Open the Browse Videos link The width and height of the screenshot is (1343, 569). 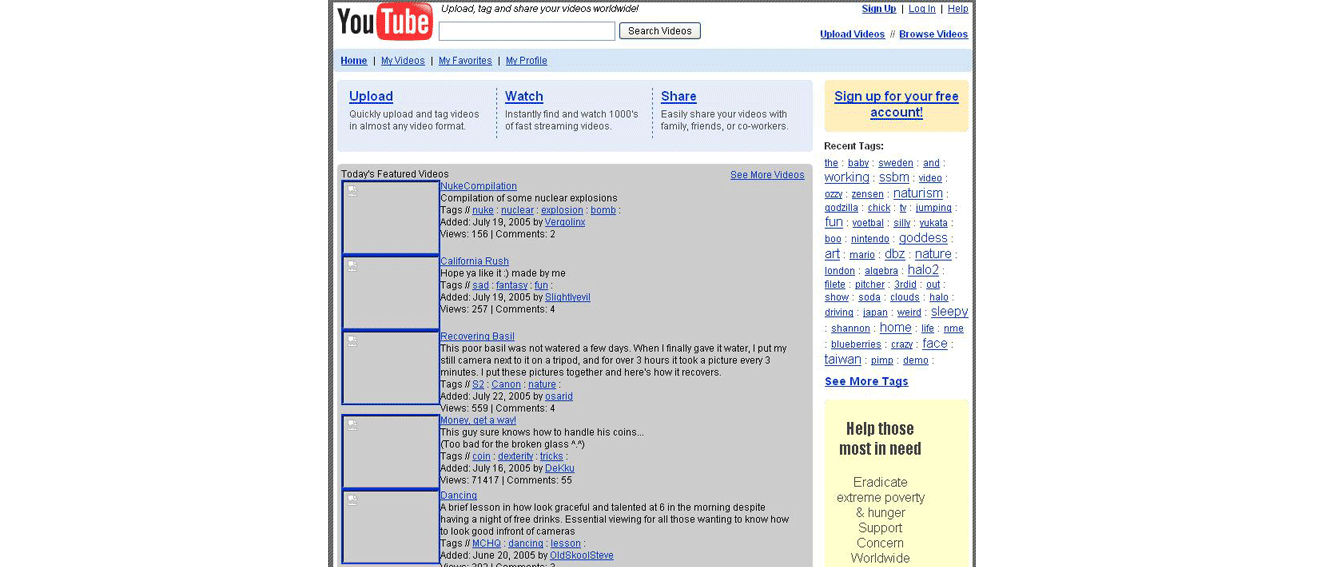(x=933, y=34)
